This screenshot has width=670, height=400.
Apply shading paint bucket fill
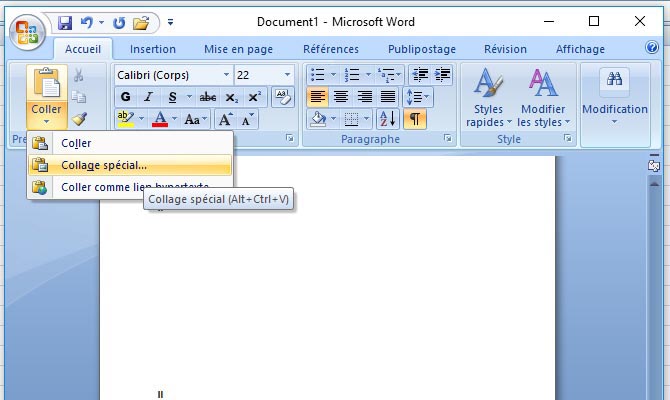[x=318, y=119]
